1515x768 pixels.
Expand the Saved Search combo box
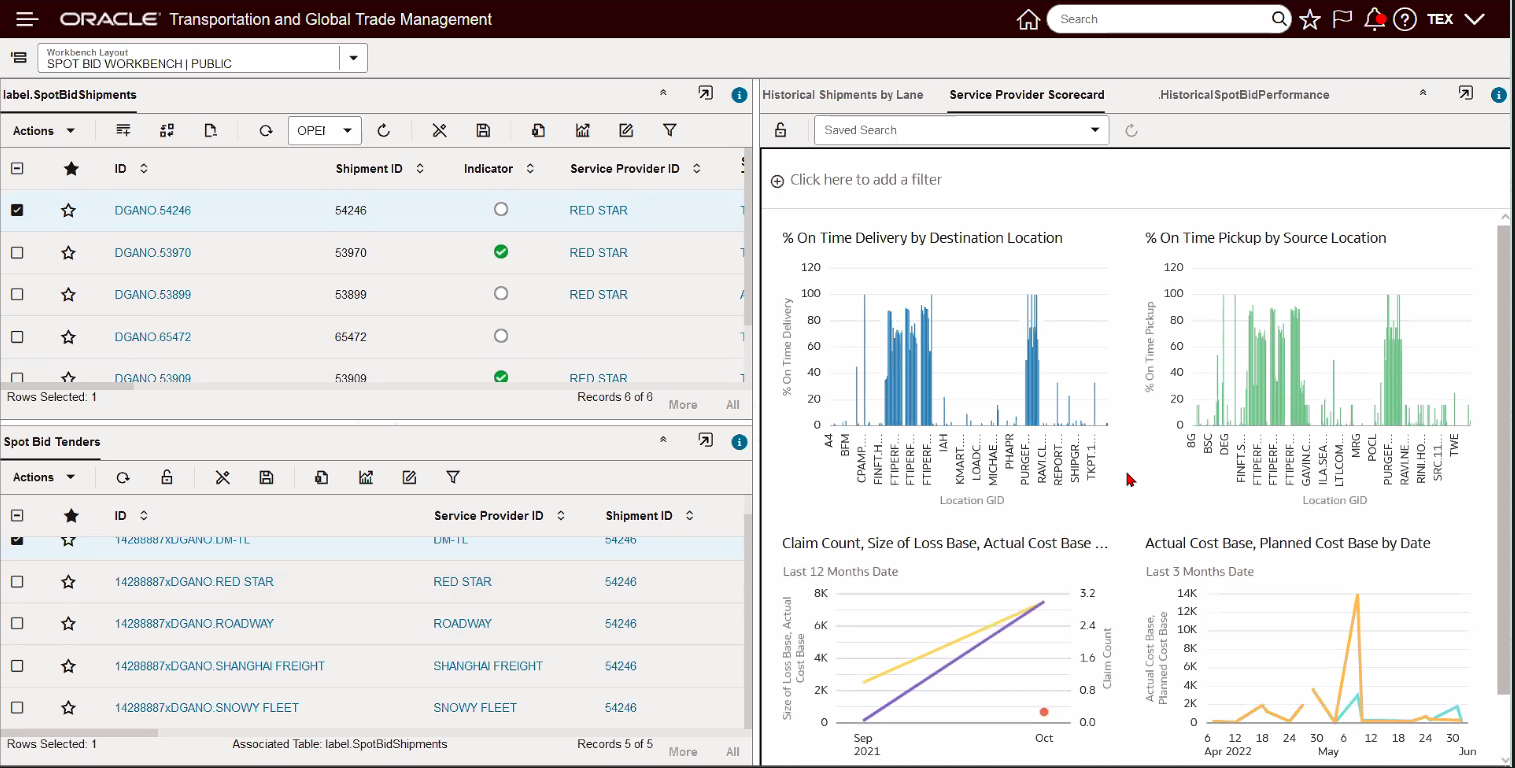pos(1094,130)
